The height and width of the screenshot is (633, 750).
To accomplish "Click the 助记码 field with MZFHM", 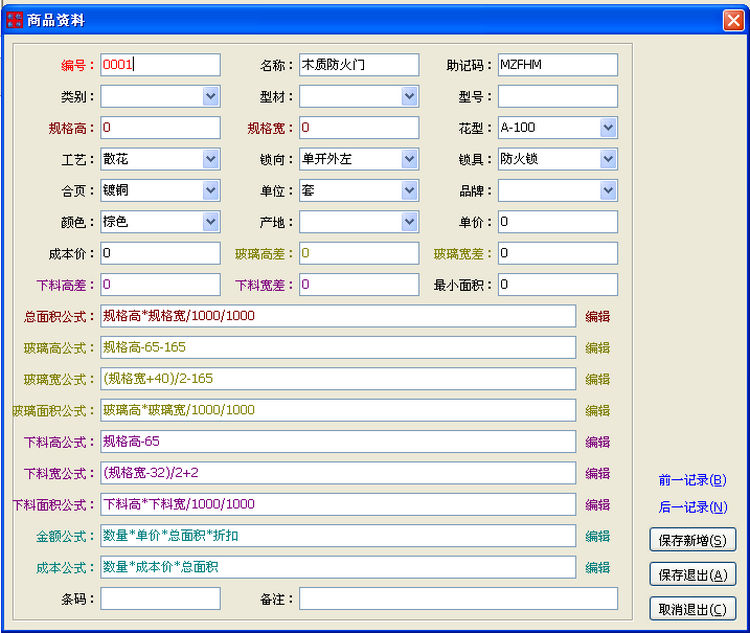I will (x=558, y=65).
